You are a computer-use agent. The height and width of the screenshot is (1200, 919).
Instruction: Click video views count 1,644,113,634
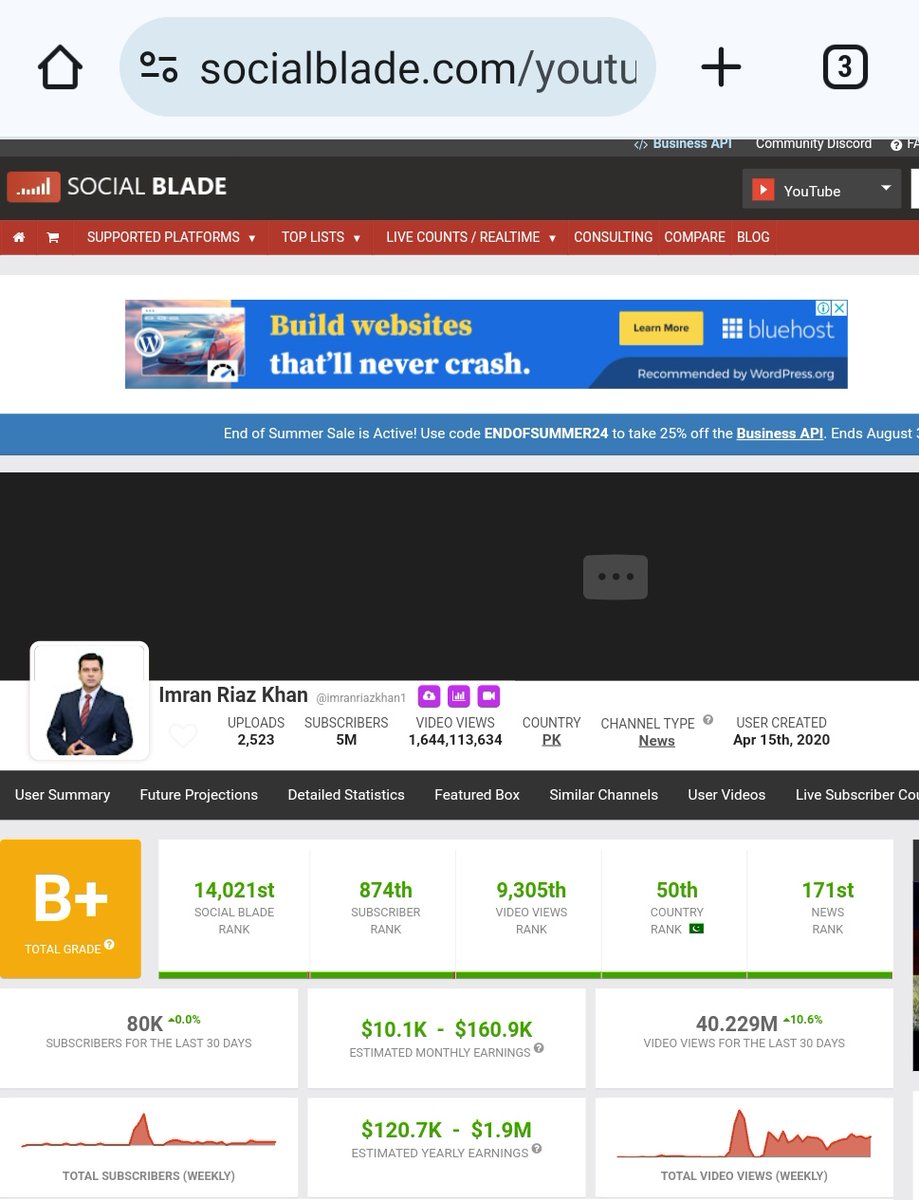coord(455,740)
